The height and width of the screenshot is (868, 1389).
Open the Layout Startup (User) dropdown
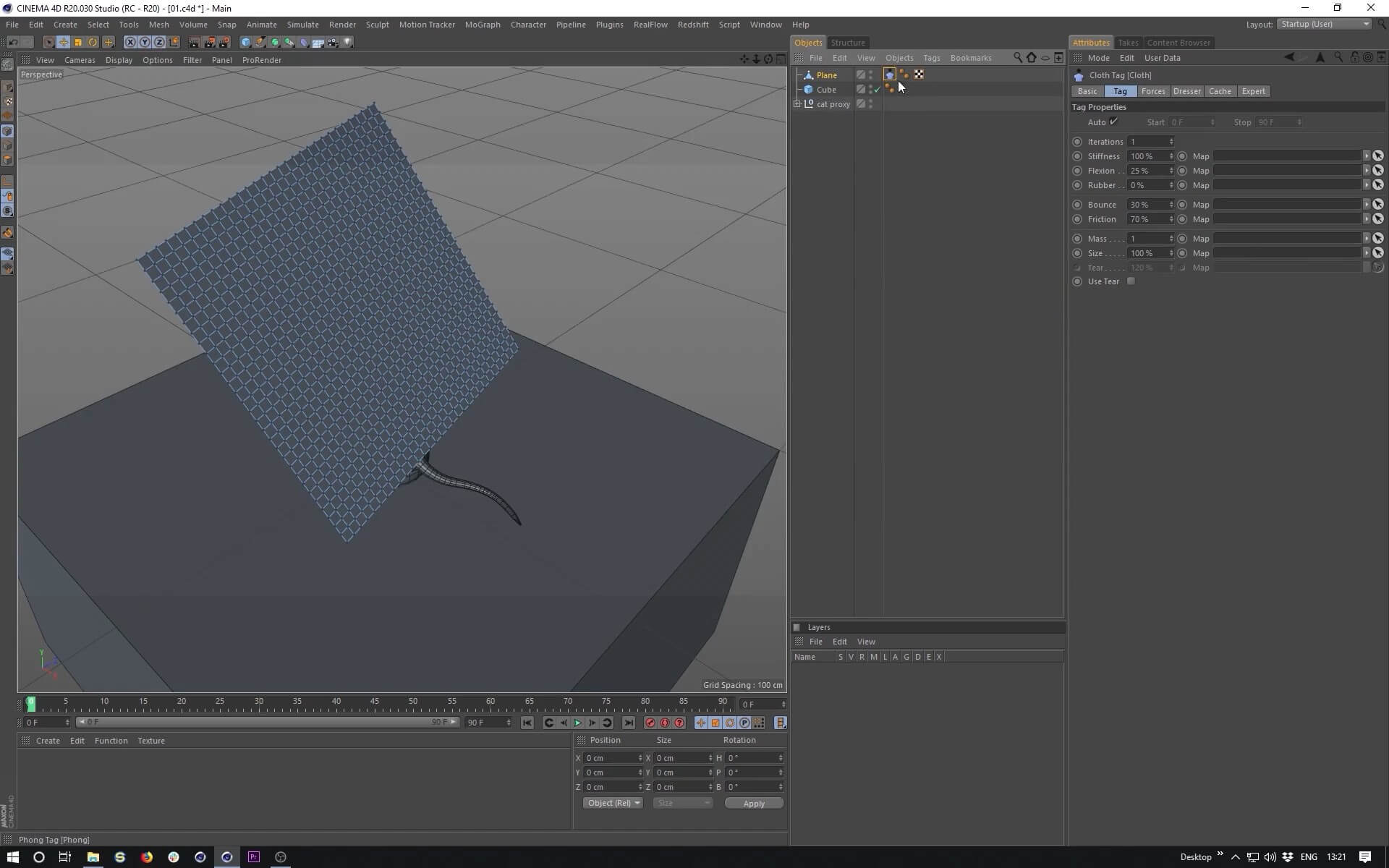click(x=1325, y=24)
